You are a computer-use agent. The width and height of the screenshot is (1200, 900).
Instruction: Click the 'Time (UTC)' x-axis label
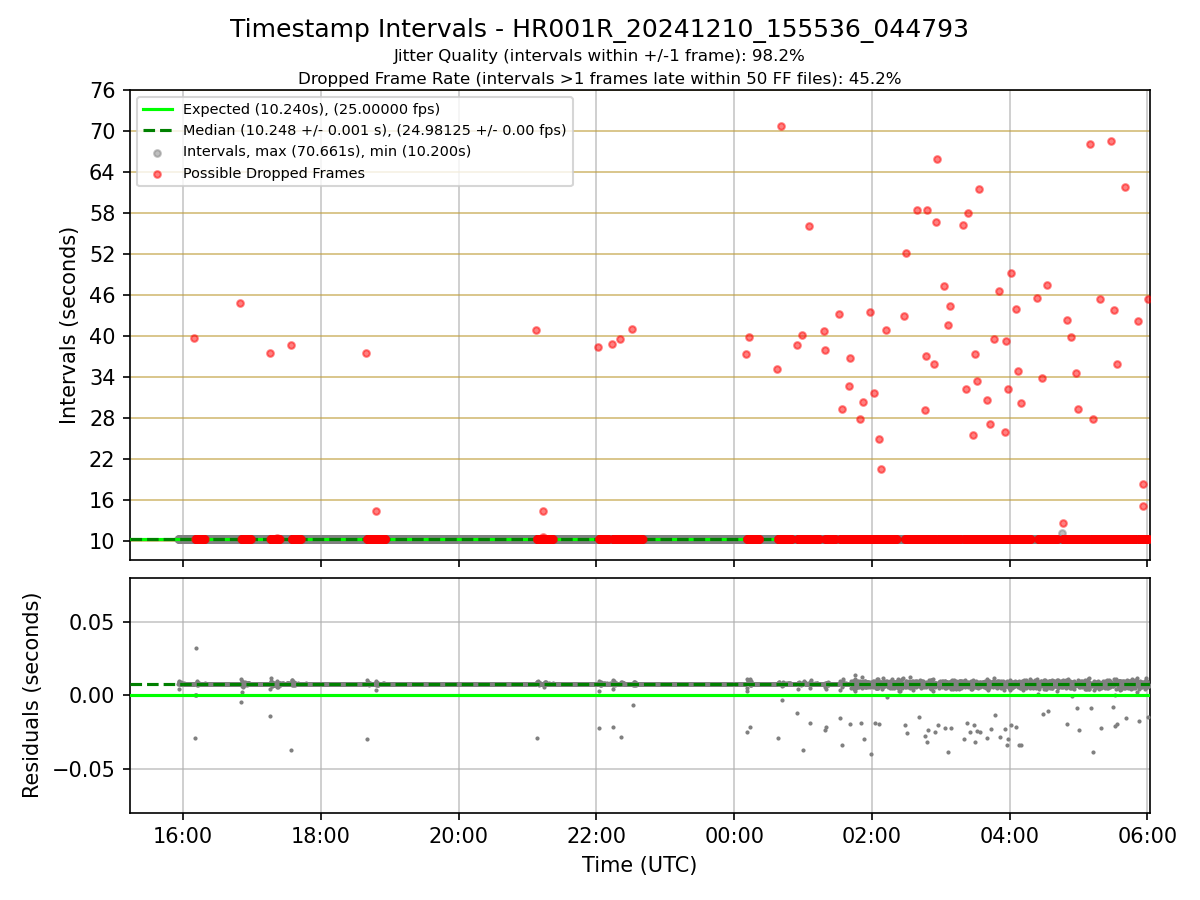pyautogui.click(x=639, y=865)
